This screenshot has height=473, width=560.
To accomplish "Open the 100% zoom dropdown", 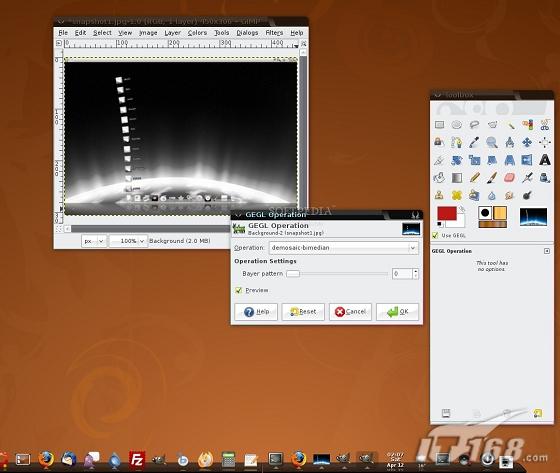I will point(128,241).
